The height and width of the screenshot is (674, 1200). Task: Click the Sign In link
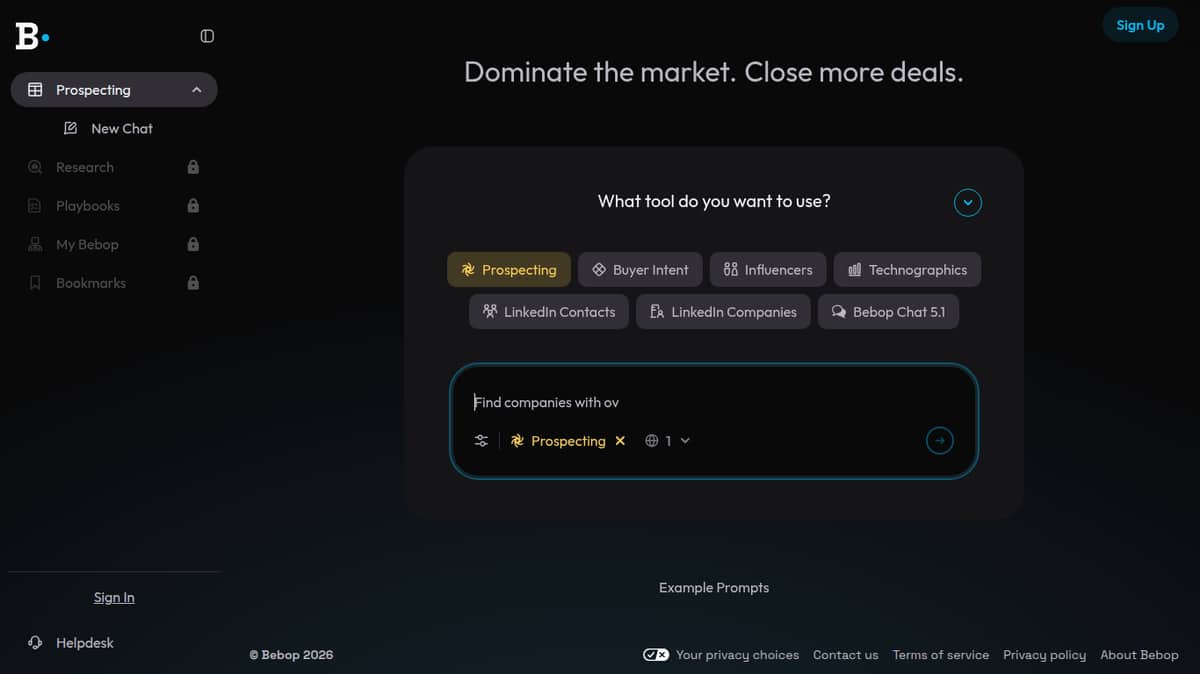pyautogui.click(x=114, y=597)
